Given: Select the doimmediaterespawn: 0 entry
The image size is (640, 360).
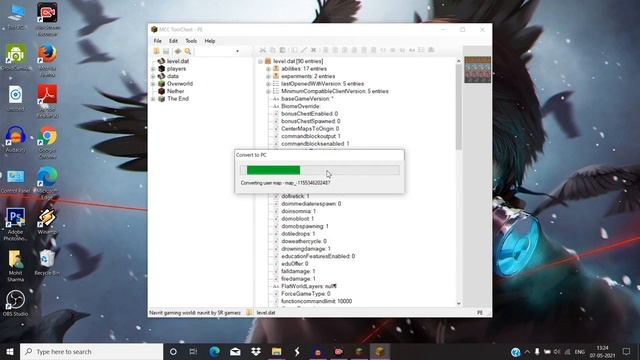Looking at the screenshot, I should (x=311, y=204).
